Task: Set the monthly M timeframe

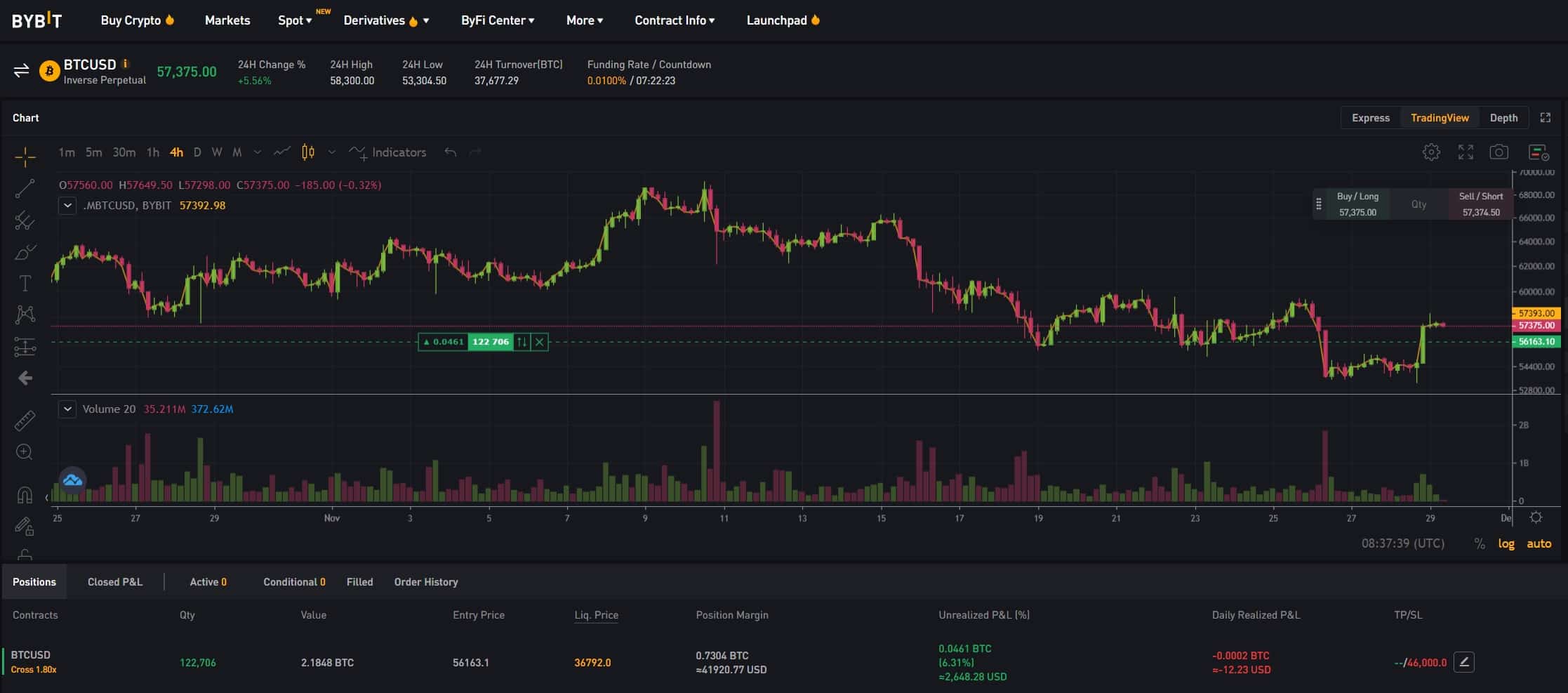Action: (237, 152)
